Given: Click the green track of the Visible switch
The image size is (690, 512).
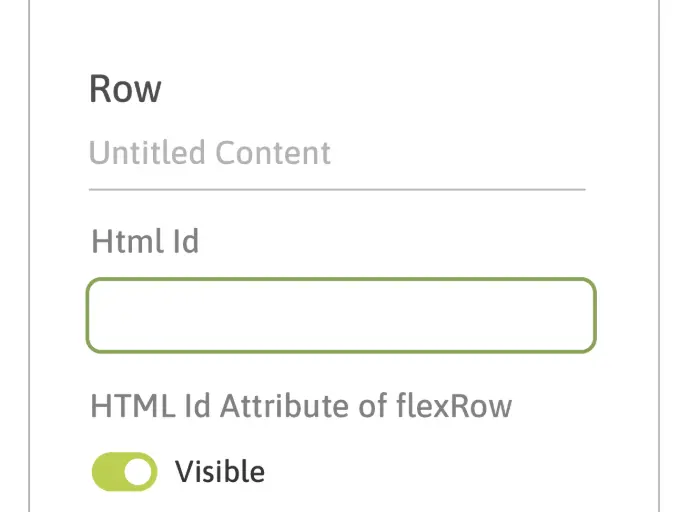Looking at the screenshot, I should click(x=107, y=472).
